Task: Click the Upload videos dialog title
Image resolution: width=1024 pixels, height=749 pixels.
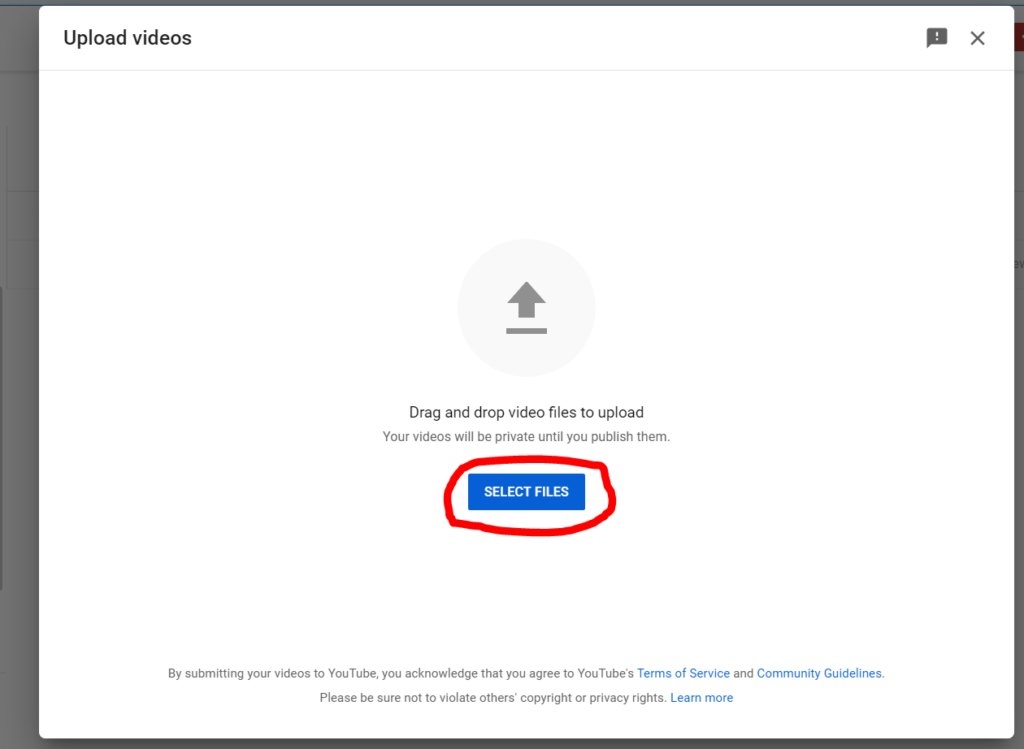Action: point(127,38)
